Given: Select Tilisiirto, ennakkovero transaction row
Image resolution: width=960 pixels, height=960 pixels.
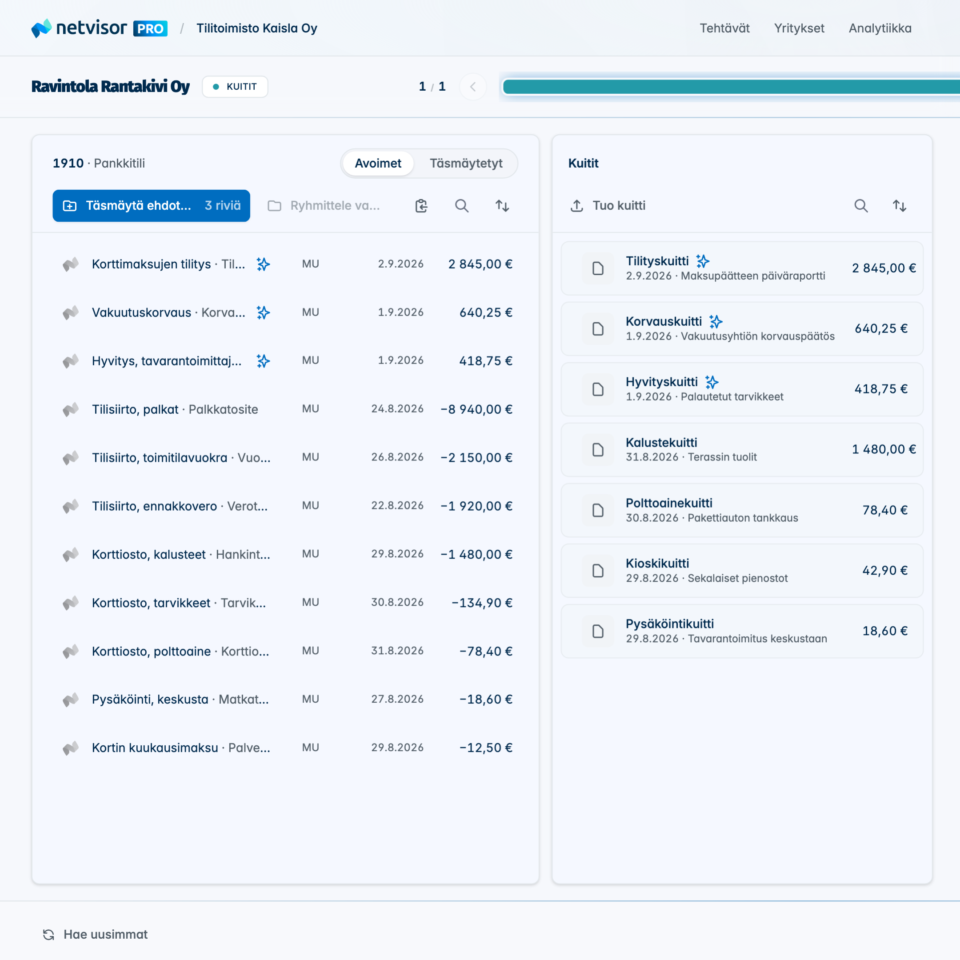Looking at the screenshot, I should (x=286, y=506).
